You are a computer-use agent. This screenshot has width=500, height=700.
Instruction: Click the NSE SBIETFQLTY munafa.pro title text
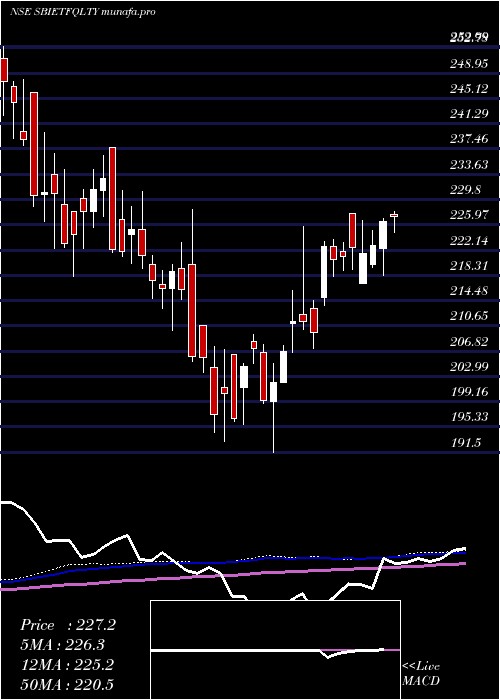tap(83, 12)
